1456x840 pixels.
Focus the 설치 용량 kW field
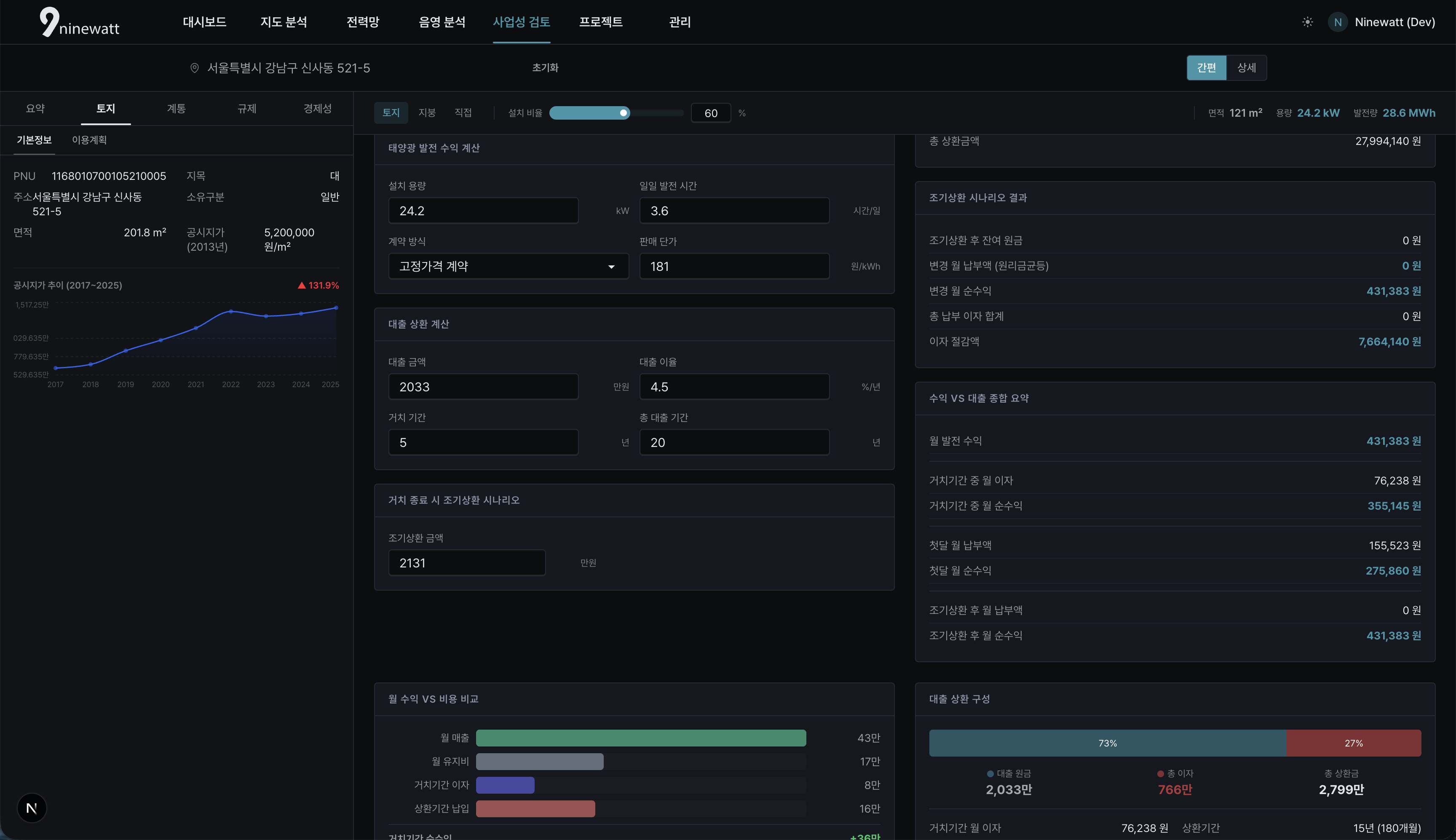[x=483, y=211]
